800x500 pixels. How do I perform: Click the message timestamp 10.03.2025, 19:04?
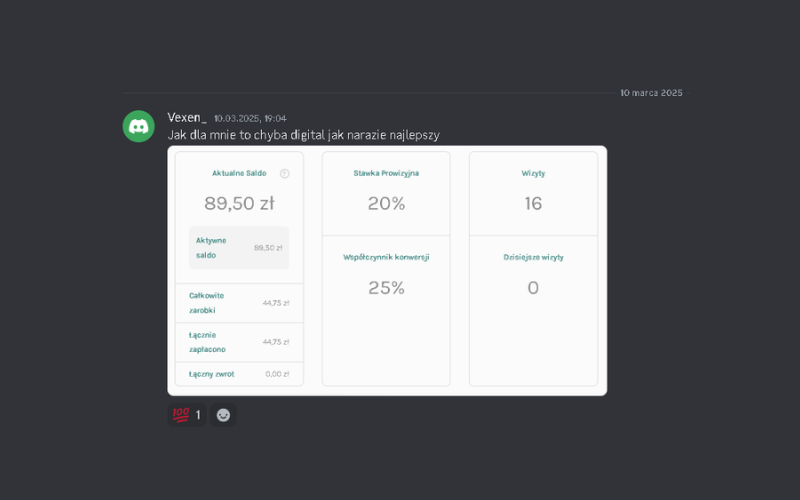[250, 119]
